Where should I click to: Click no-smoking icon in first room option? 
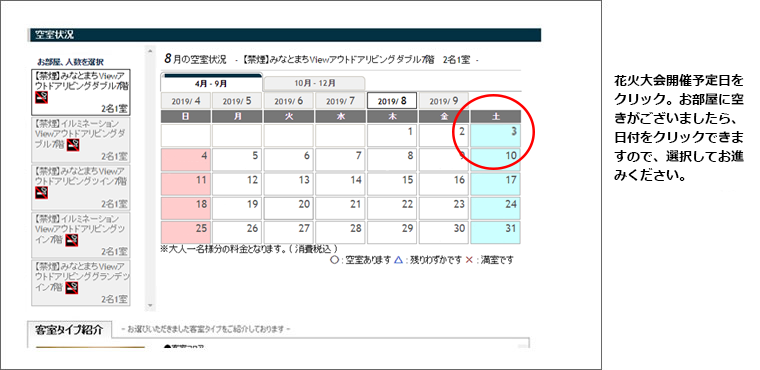pyautogui.click(x=42, y=98)
